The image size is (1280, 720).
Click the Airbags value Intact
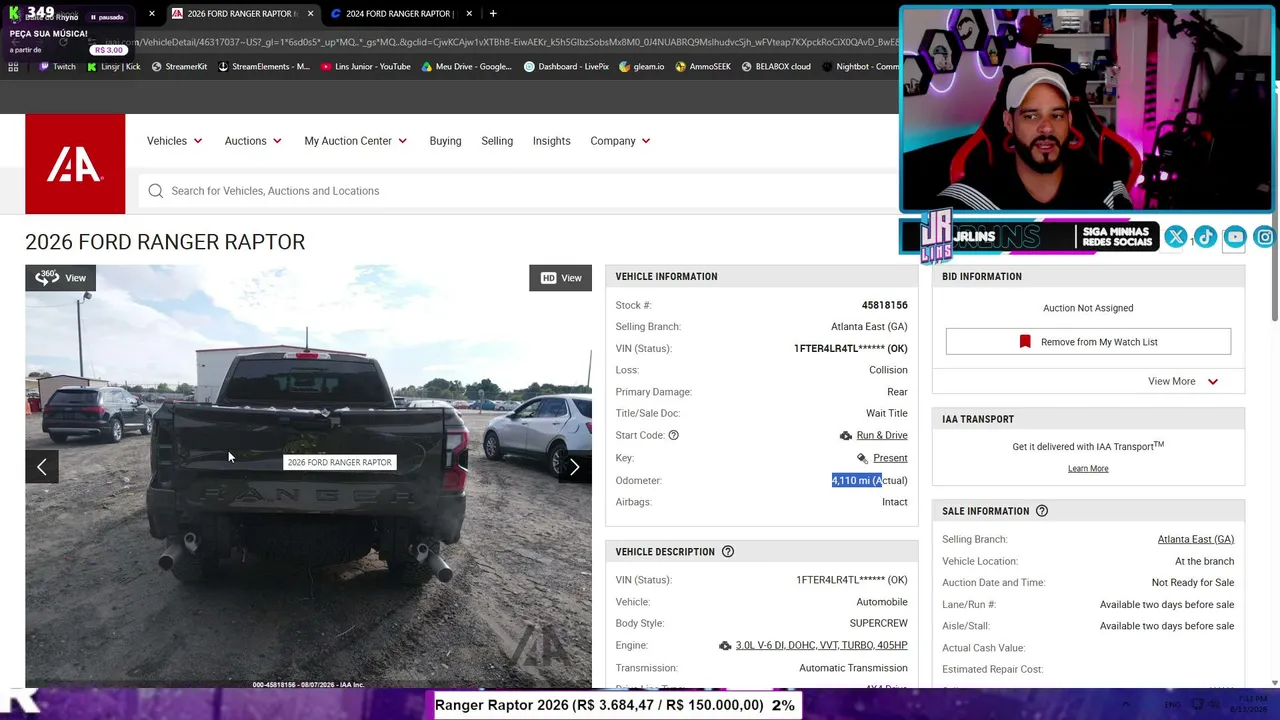[895, 502]
